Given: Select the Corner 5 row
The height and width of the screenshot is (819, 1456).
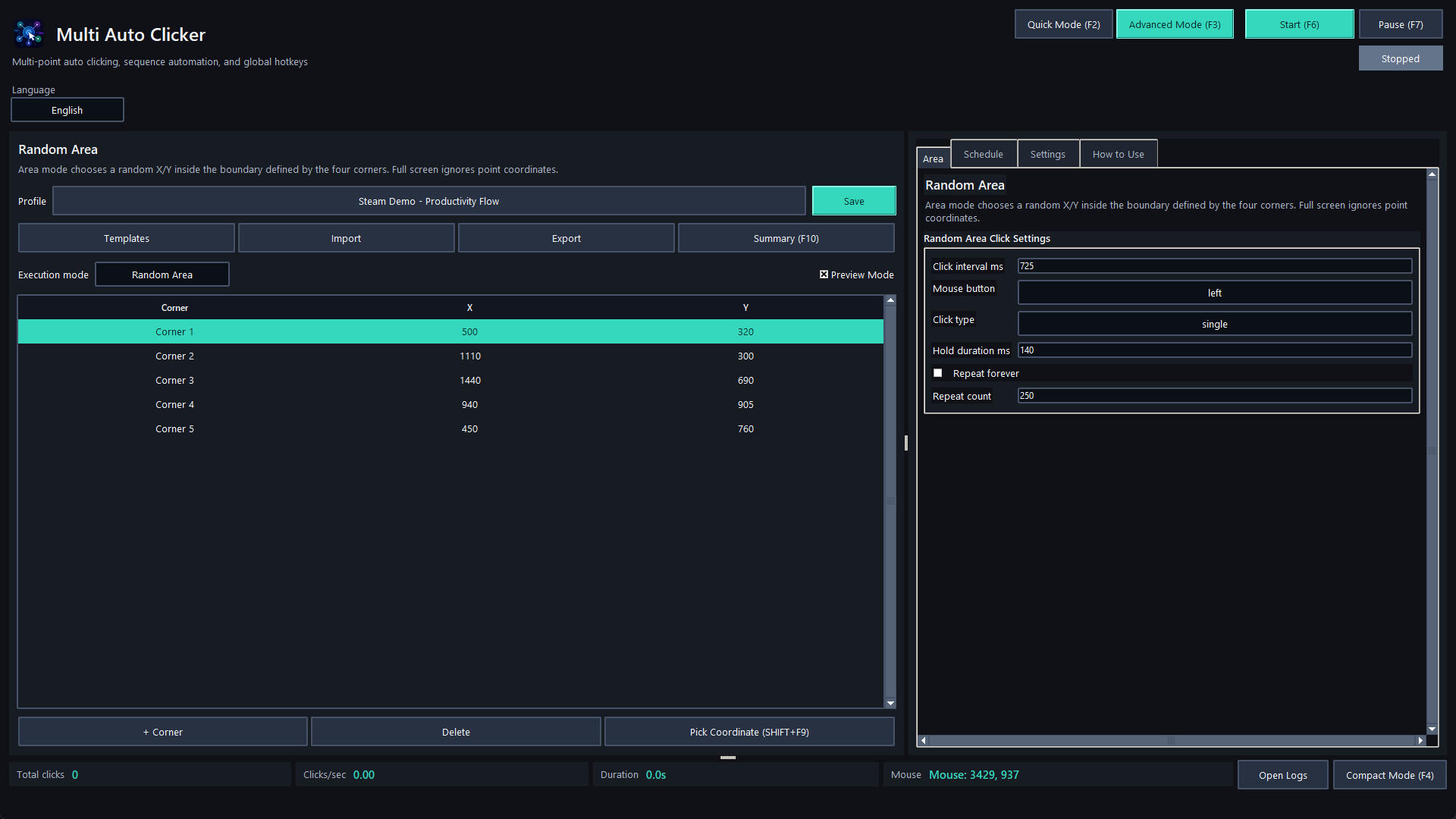Looking at the screenshot, I should 450,428.
